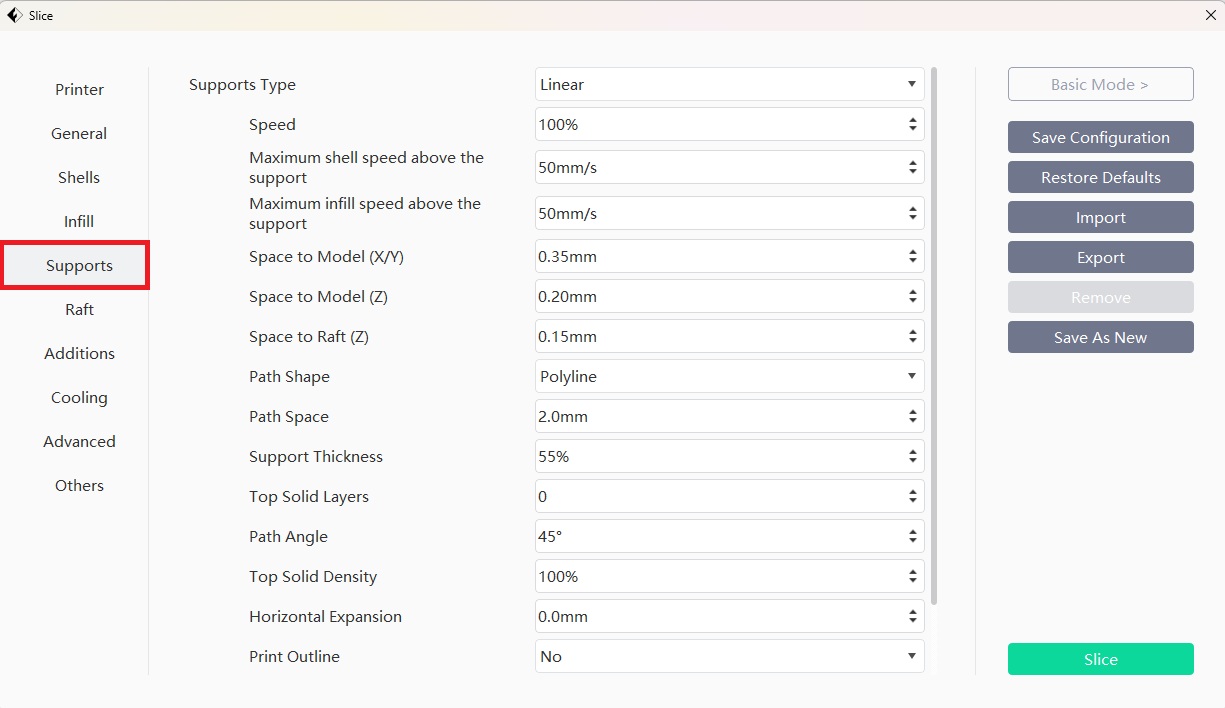The width and height of the screenshot is (1225, 708).
Task: Open the Infill settings tab
Action: tap(79, 222)
